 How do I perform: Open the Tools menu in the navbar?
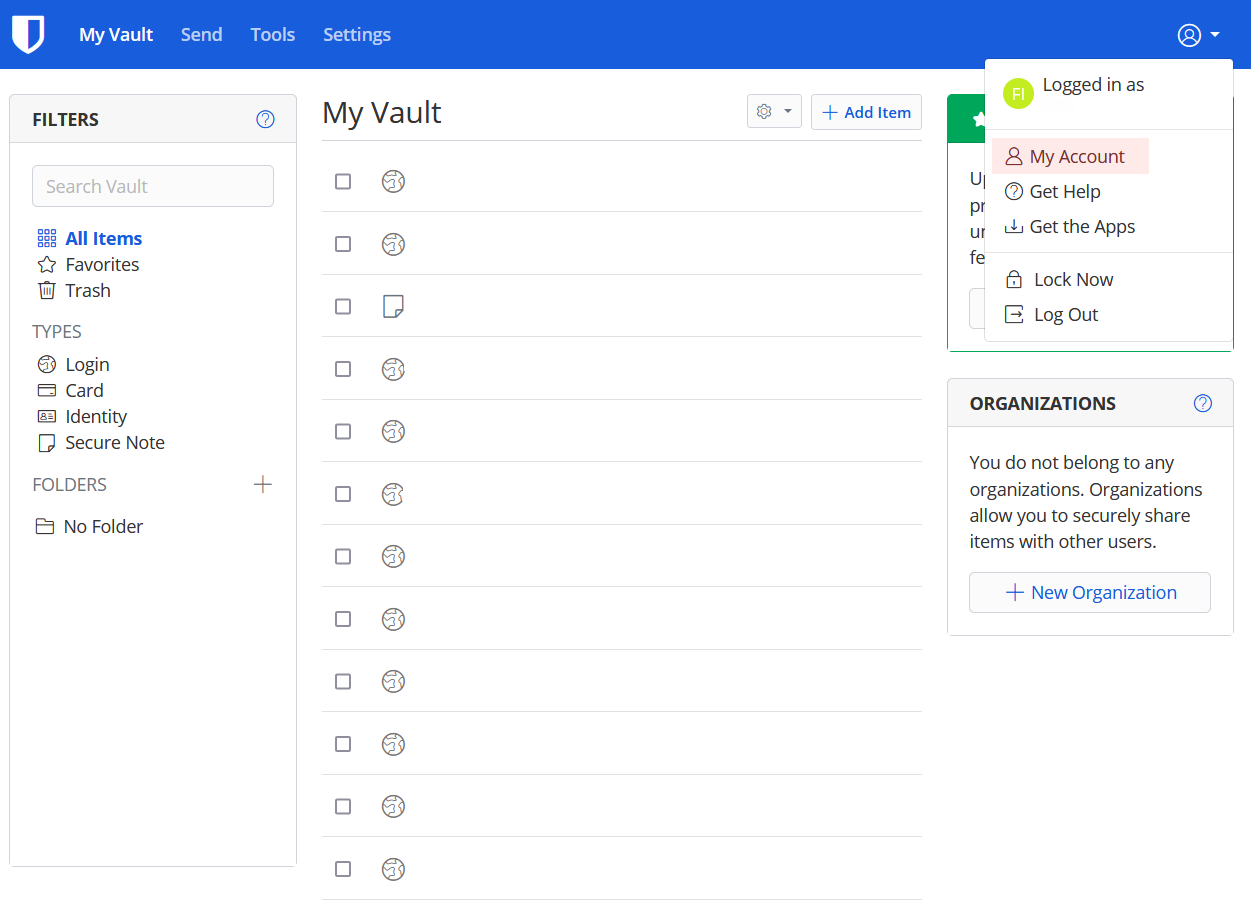coord(272,34)
